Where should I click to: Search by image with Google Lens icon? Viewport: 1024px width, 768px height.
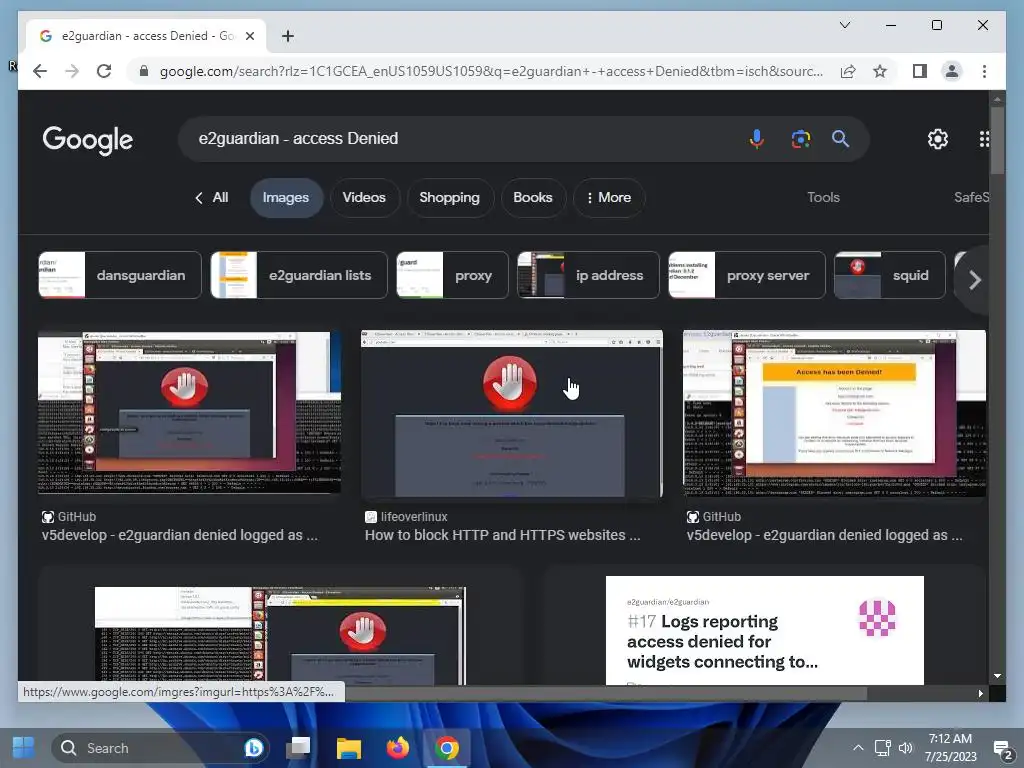click(801, 138)
